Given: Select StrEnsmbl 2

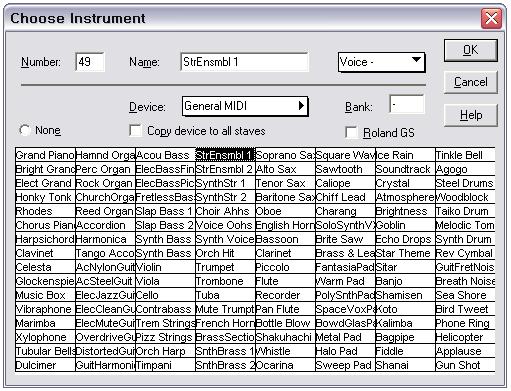Looking at the screenshot, I should pyautogui.click(x=225, y=169).
